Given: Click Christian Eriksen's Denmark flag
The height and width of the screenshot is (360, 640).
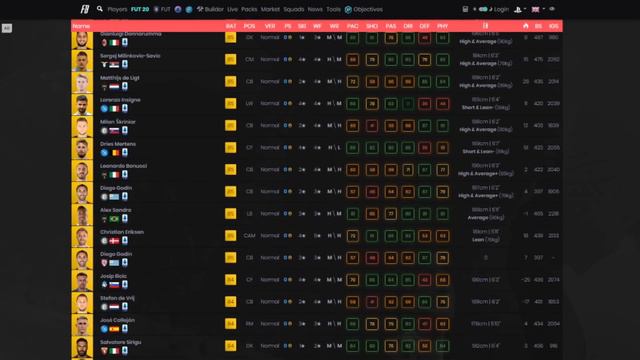Looking at the screenshot, I should coord(115,241).
